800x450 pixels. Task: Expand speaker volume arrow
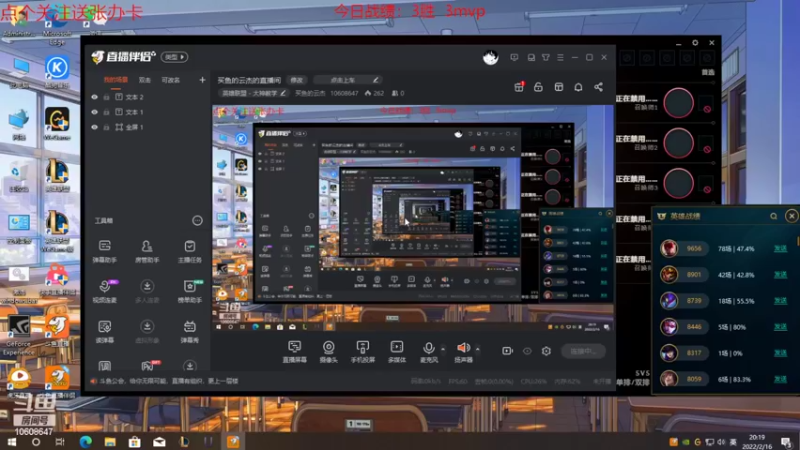tap(478, 349)
